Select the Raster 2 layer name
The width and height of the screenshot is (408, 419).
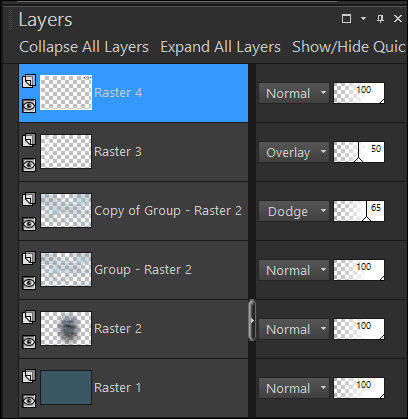(x=118, y=329)
